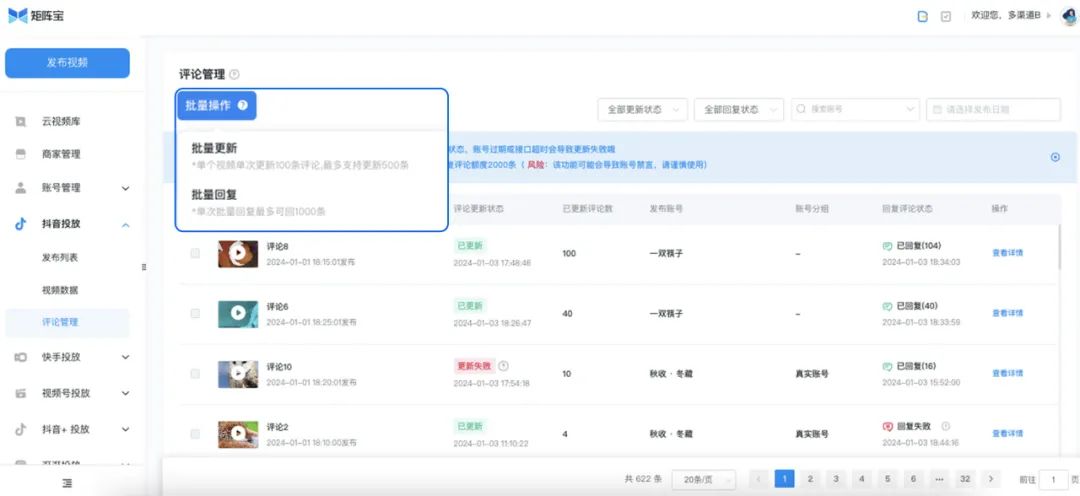Click the 已回复(40) reply status icon
The height and width of the screenshot is (496, 1080).
click(x=888, y=306)
